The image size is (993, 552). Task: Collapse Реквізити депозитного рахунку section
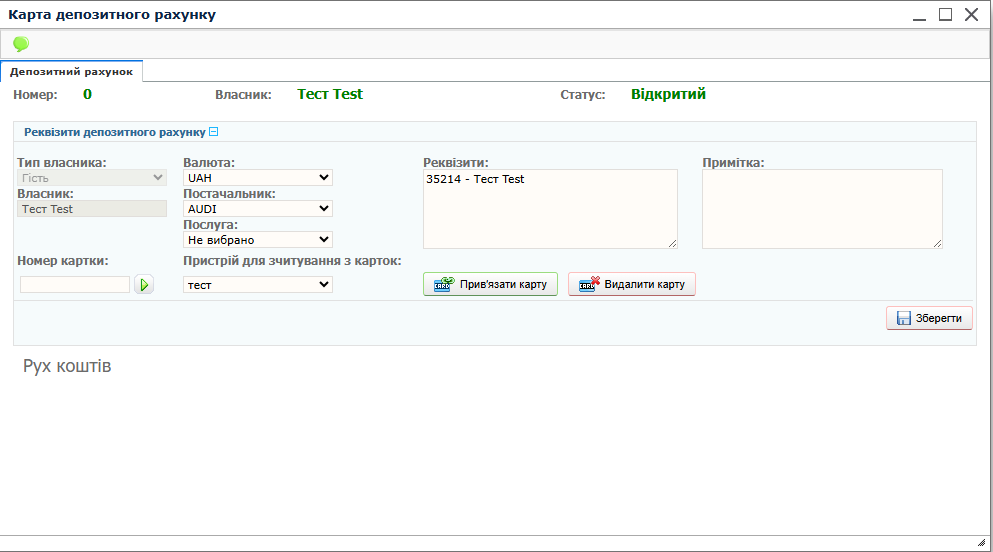(213, 132)
